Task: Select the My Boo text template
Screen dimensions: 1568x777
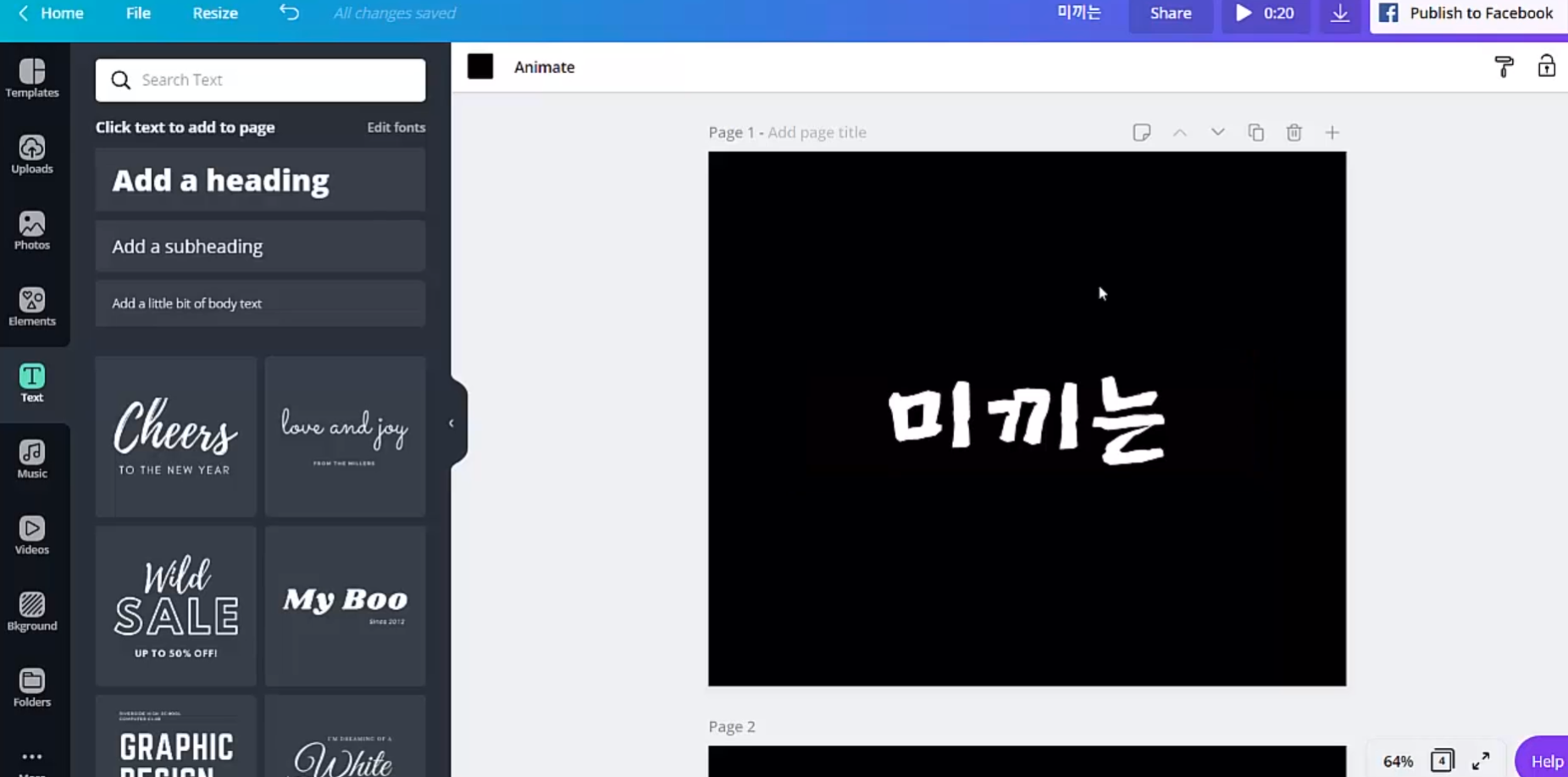Action: tap(345, 606)
